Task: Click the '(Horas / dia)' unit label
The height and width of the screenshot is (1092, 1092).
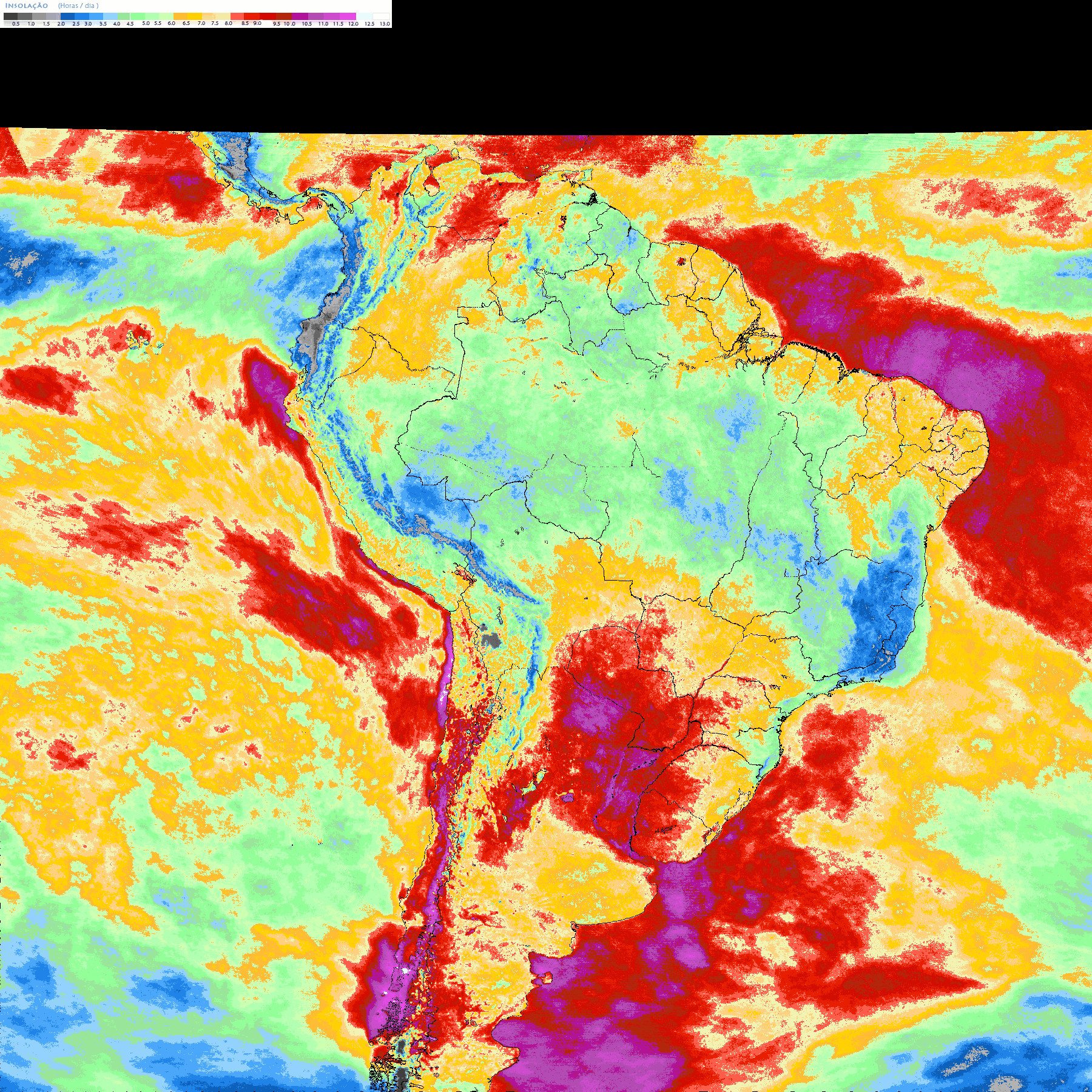Action: [x=78, y=6]
